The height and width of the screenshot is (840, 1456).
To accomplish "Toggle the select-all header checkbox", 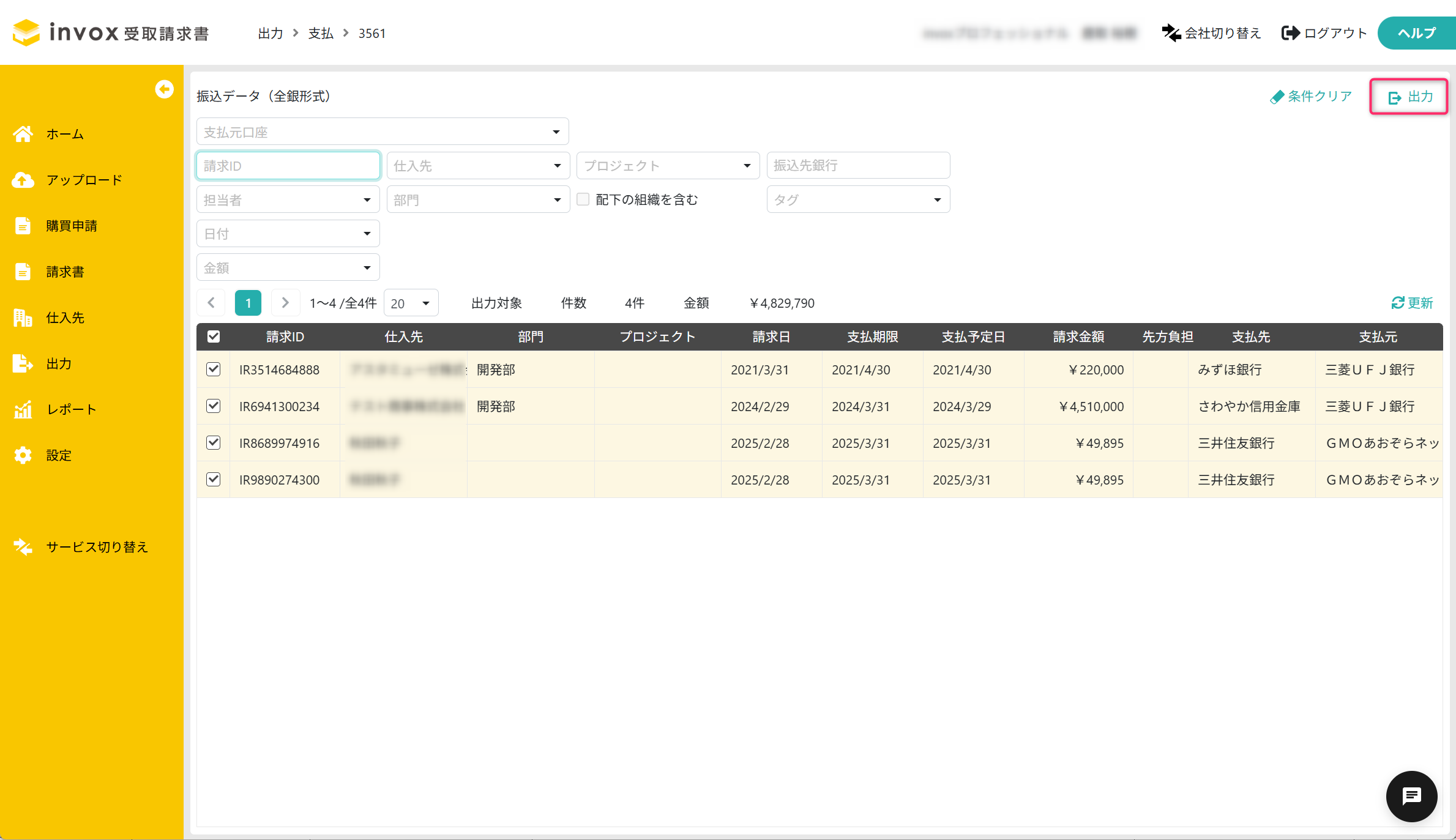I will [x=213, y=336].
